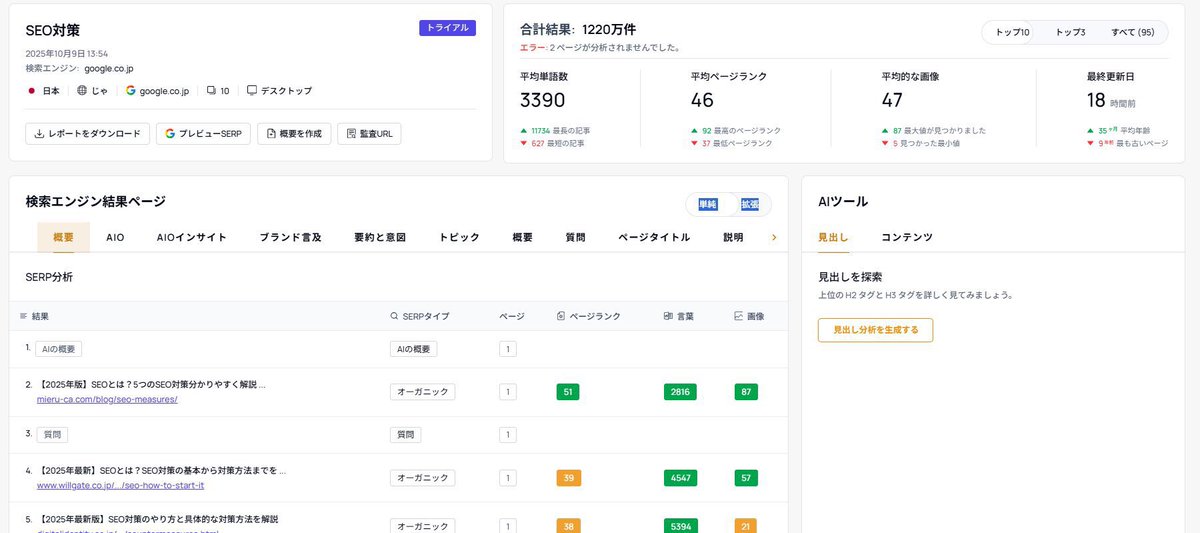Click red down arrow next to 627
1200x533 pixels.
(x=524, y=144)
